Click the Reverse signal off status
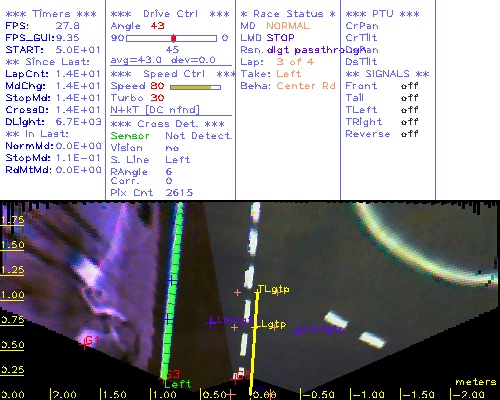 [409, 134]
